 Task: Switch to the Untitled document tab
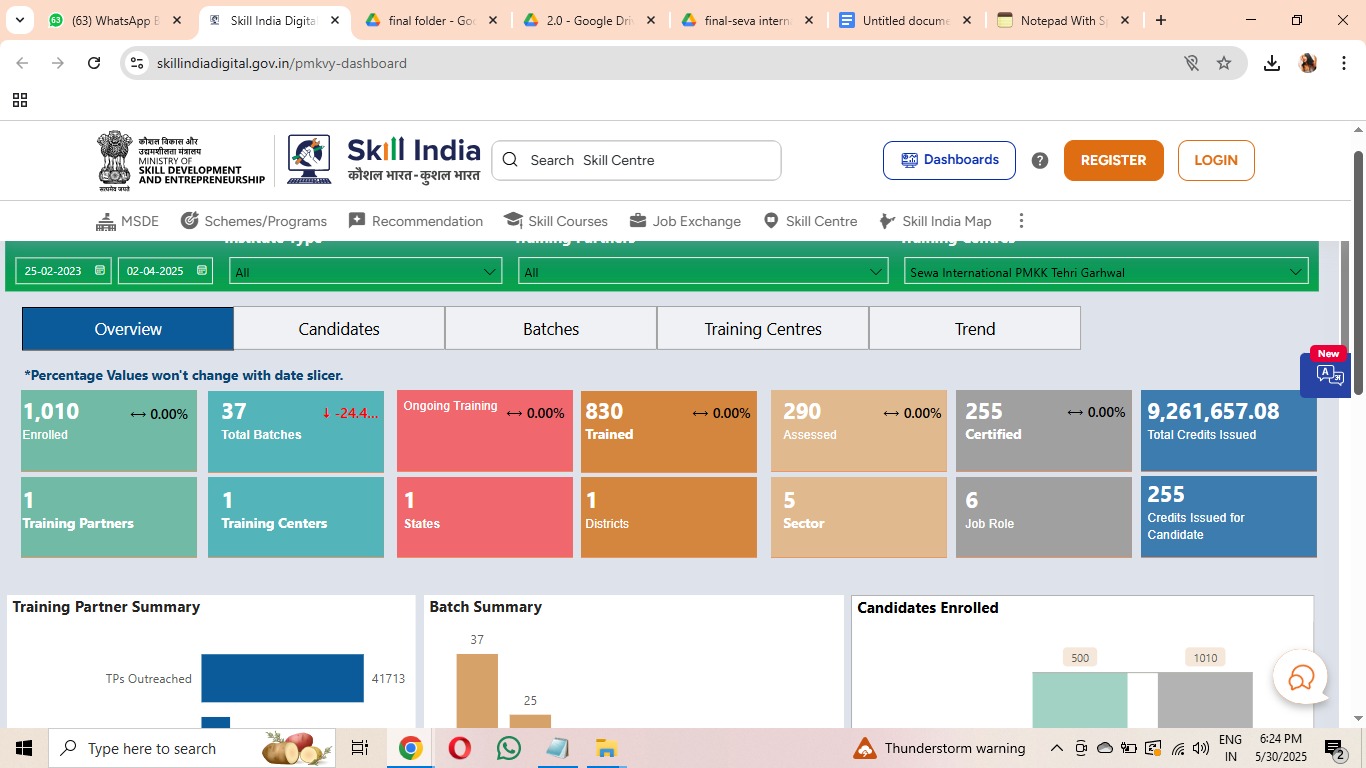907,20
